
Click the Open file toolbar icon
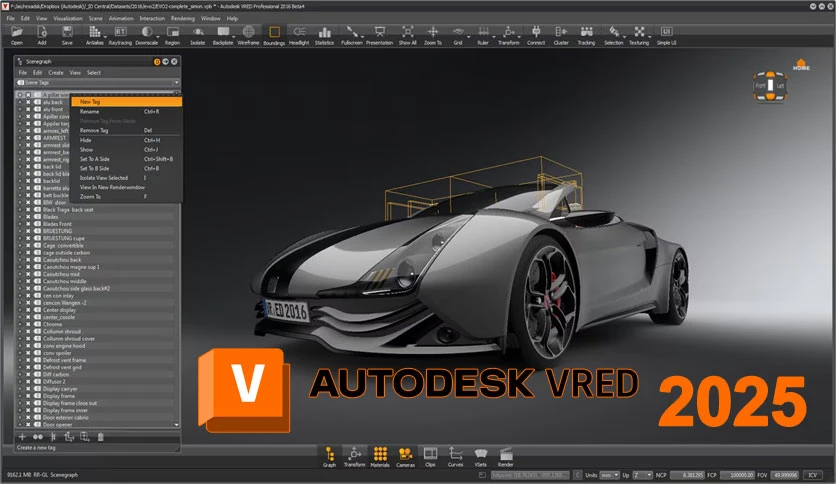point(17,32)
